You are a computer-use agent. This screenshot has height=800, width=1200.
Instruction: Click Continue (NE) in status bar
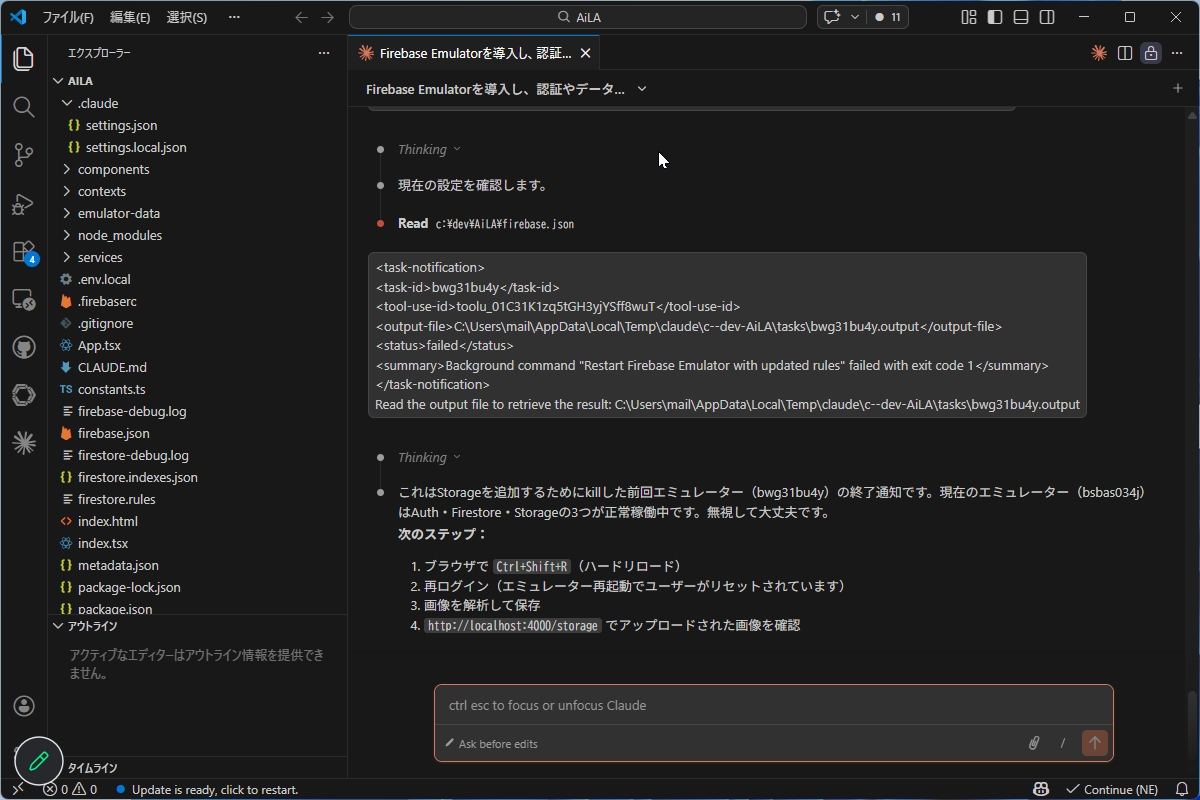coord(1113,789)
